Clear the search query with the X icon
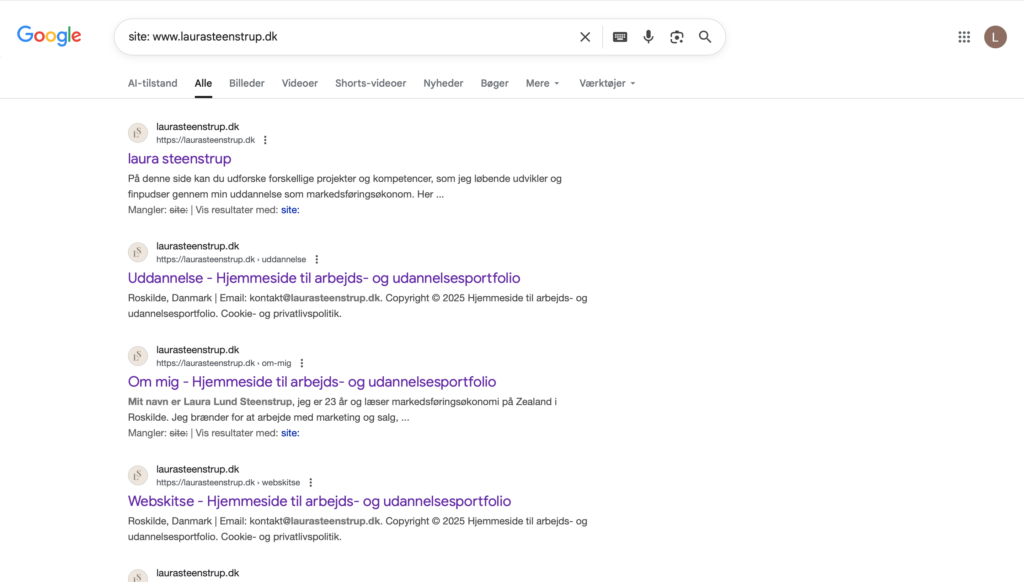The width and height of the screenshot is (1024, 582). tap(585, 37)
